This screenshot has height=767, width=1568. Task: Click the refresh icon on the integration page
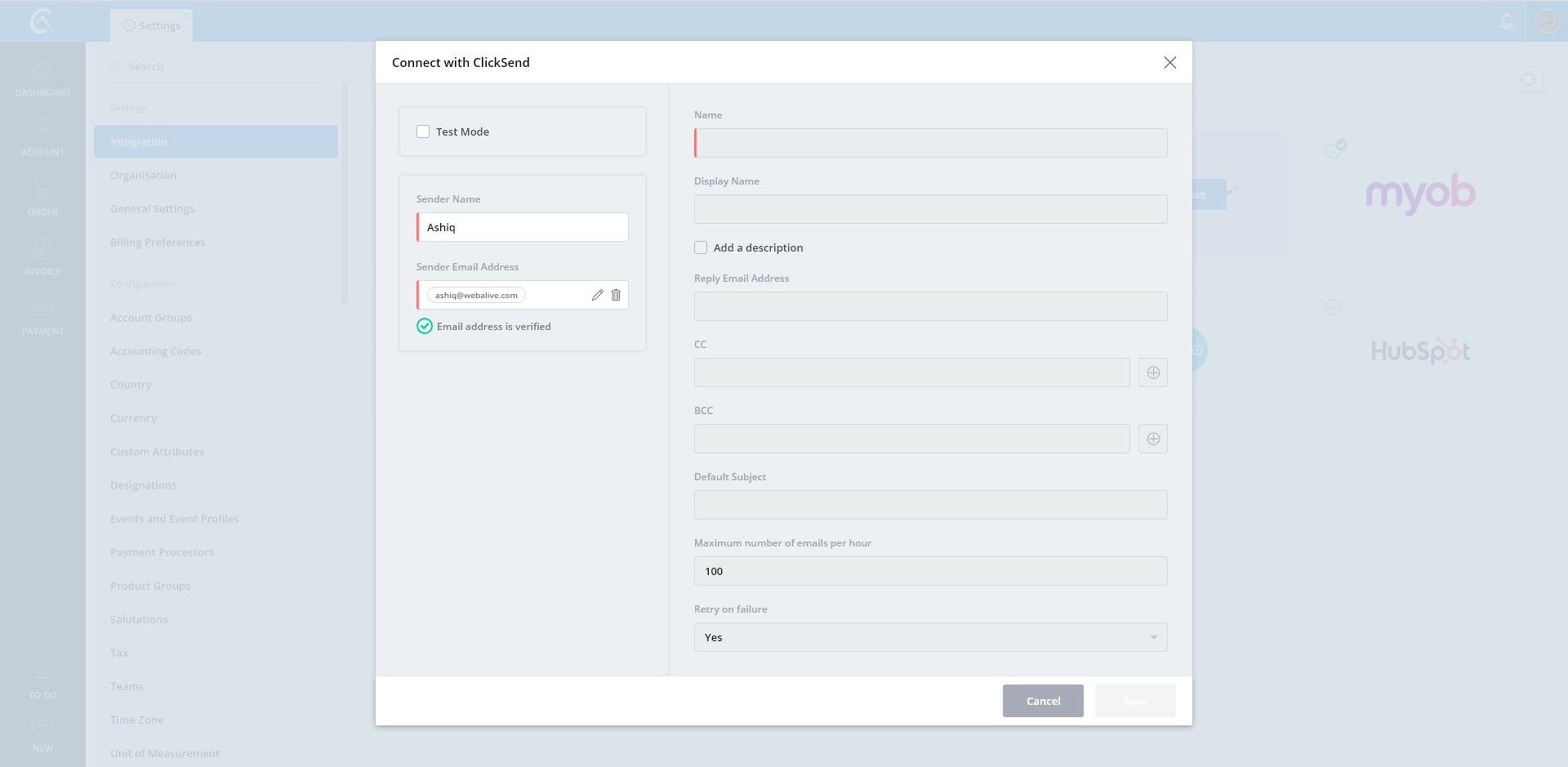(x=1527, y=79)
